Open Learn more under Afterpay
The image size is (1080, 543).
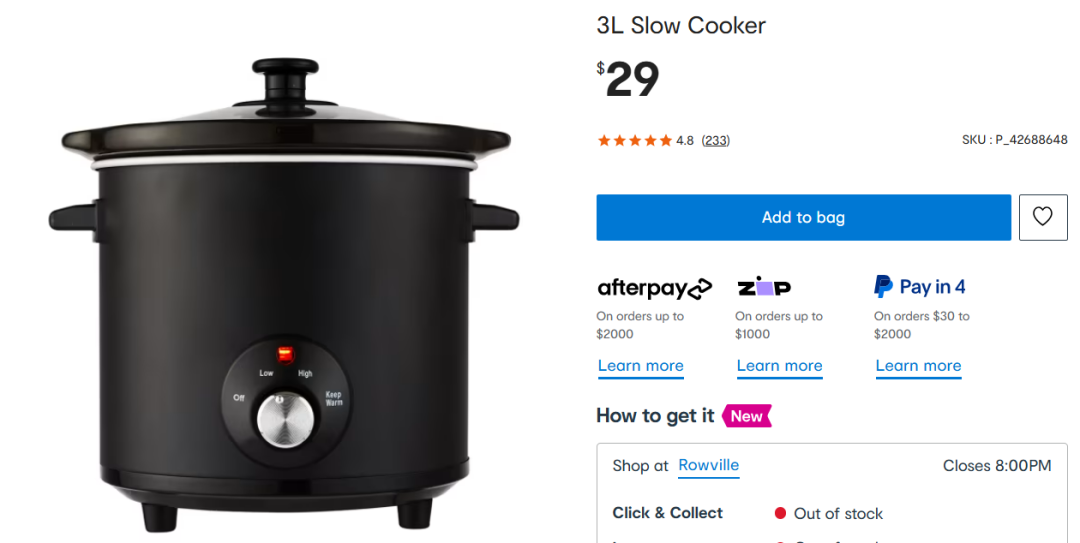[x=641, y=366]
